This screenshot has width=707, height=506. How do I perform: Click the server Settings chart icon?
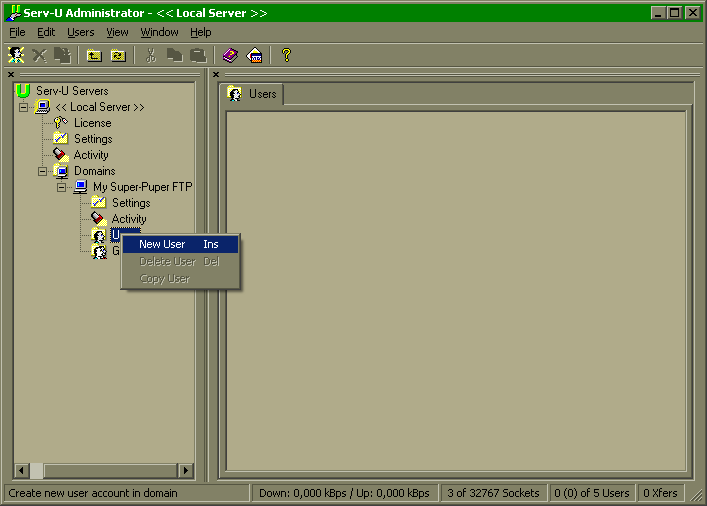tap(60, 138)
